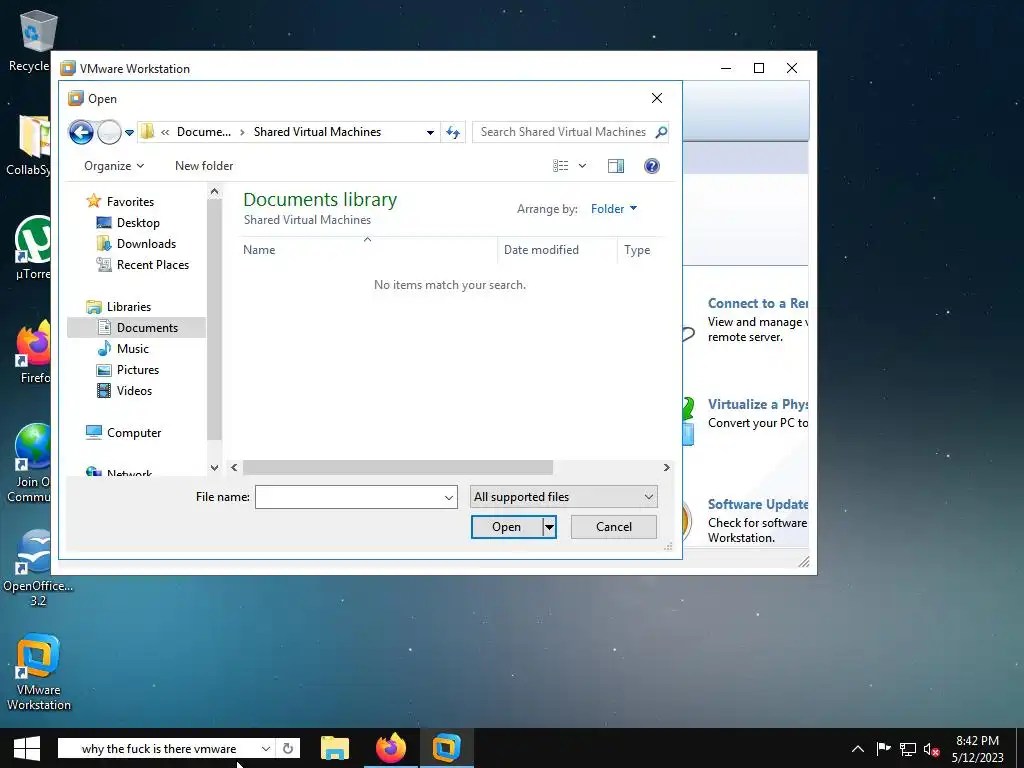Cancel the Open dialog

(x=614, y=527)
